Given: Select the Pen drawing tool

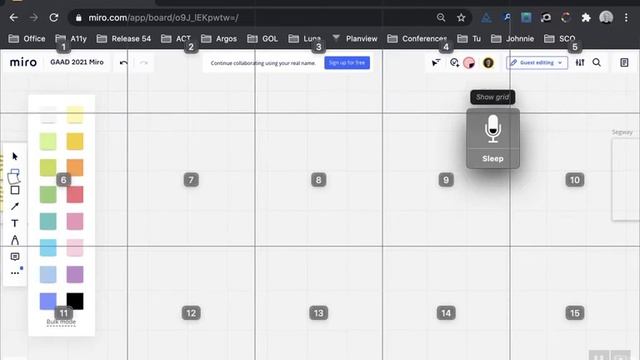Looking at the screenshot, I should click(x=15, y=240).
